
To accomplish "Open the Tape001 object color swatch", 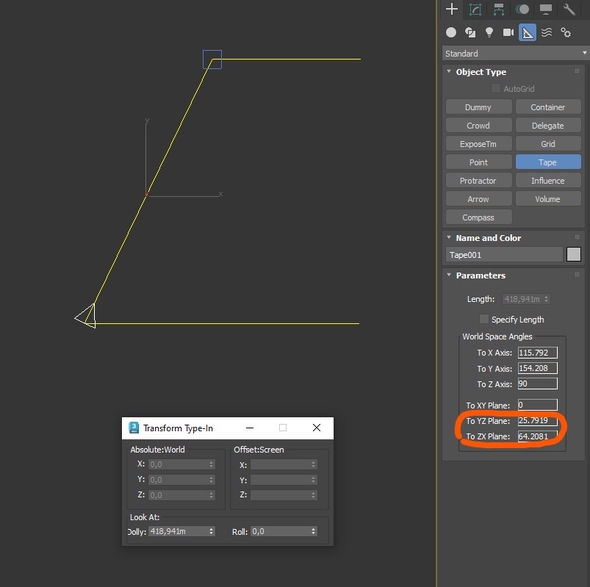I will [x=573, y=254].
